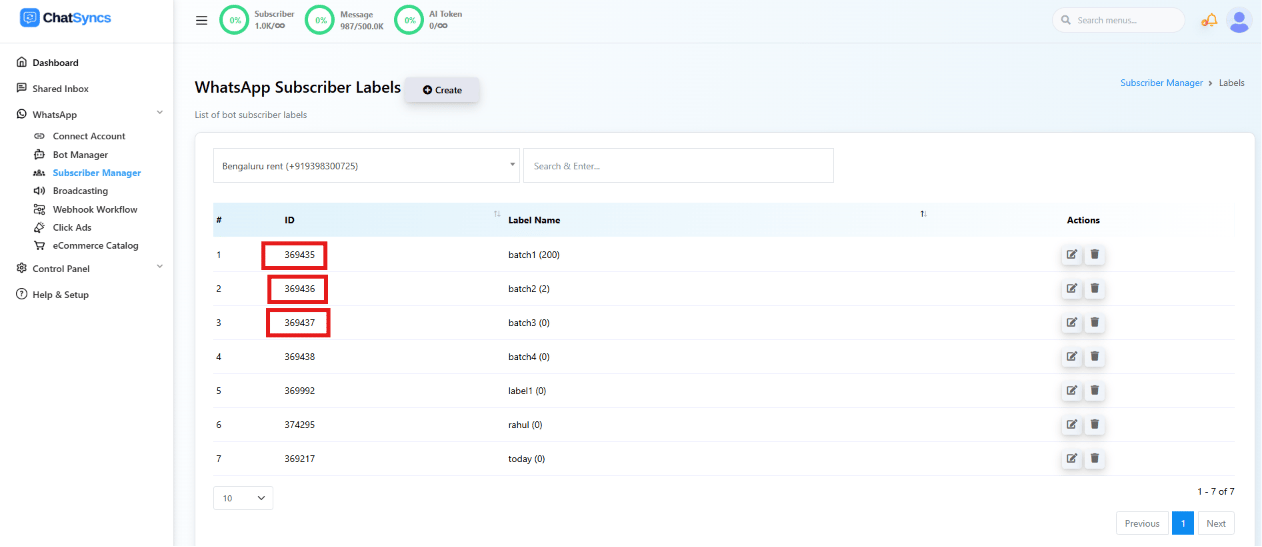Open Shared Inbox
This screenshot has width=1262, height=547.
[60, 89]
